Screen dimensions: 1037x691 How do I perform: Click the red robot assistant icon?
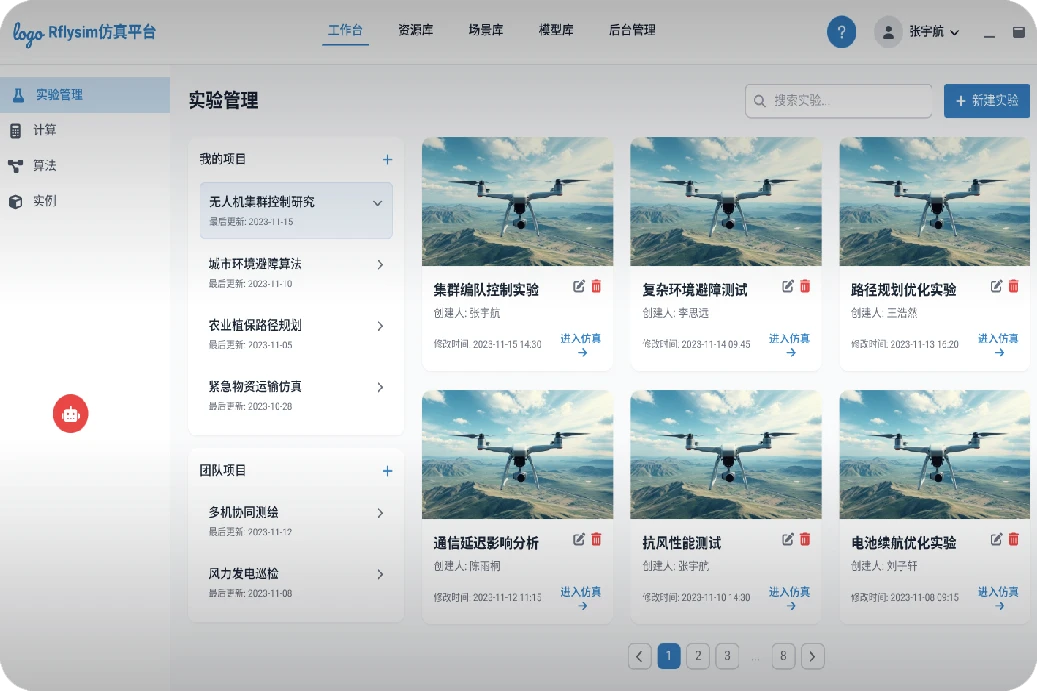(x=70, y=413)
